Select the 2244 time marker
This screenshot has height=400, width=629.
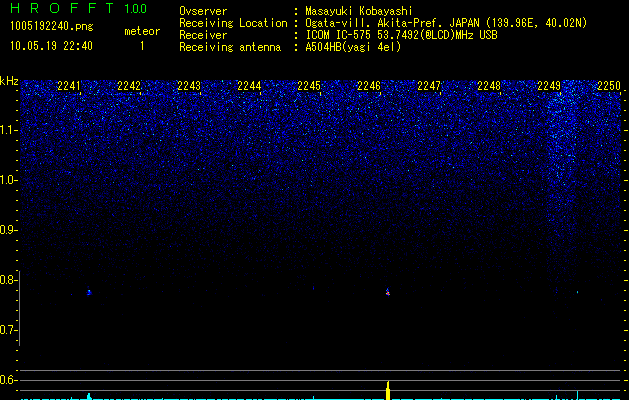pyautogui.click(x=249, y=86)
